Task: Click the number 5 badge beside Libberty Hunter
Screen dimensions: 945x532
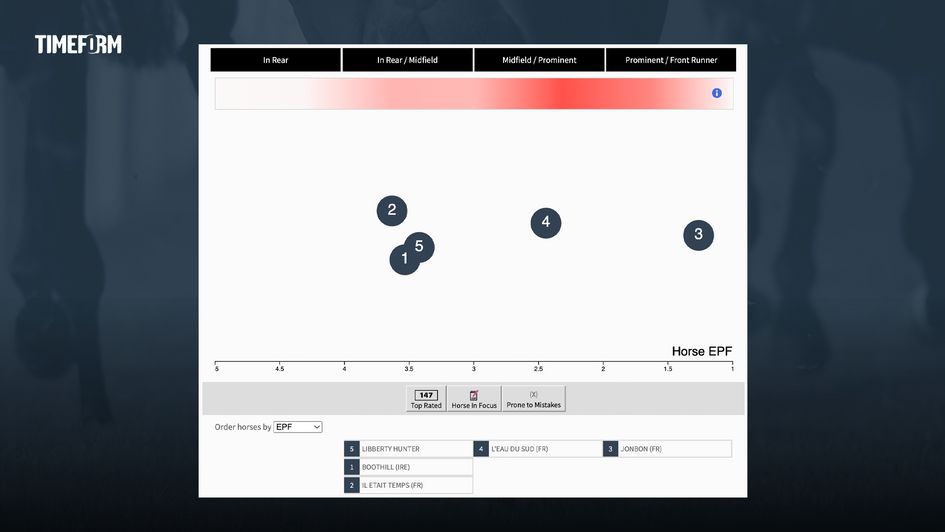Action: [x=352, y=449]
